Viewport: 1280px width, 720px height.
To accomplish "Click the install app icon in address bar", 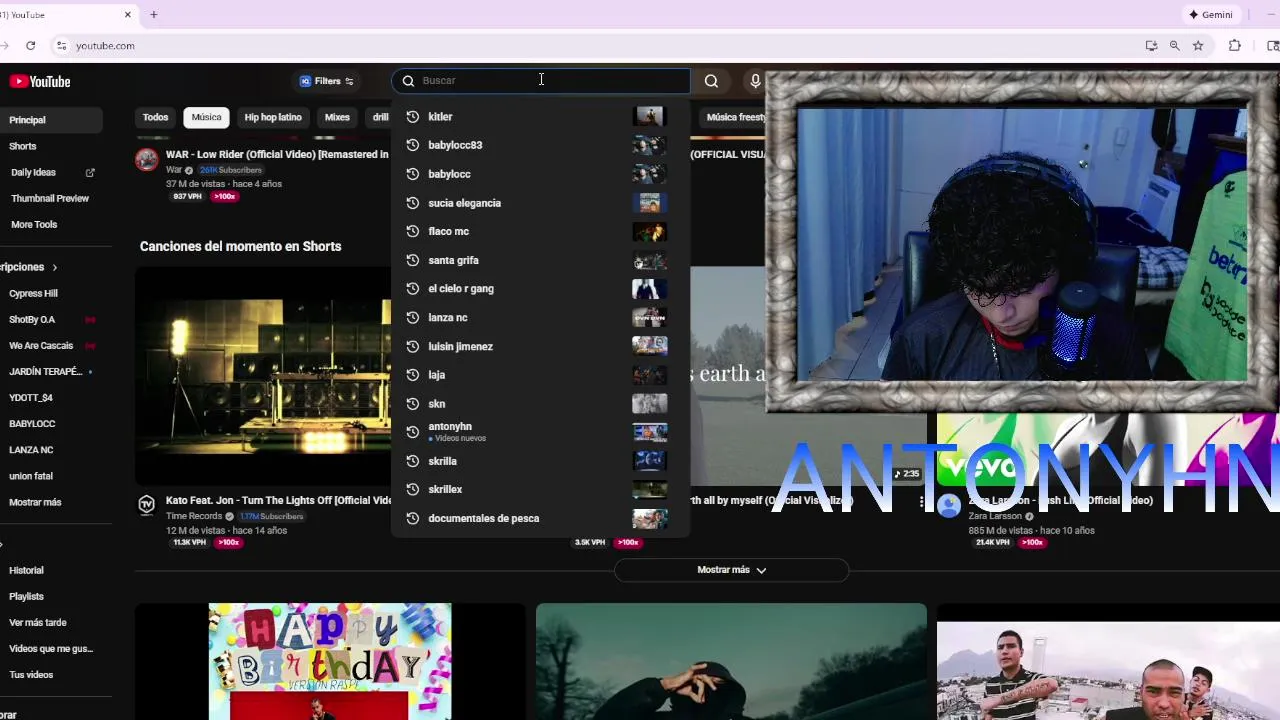I will click(x=1151, y=45).
